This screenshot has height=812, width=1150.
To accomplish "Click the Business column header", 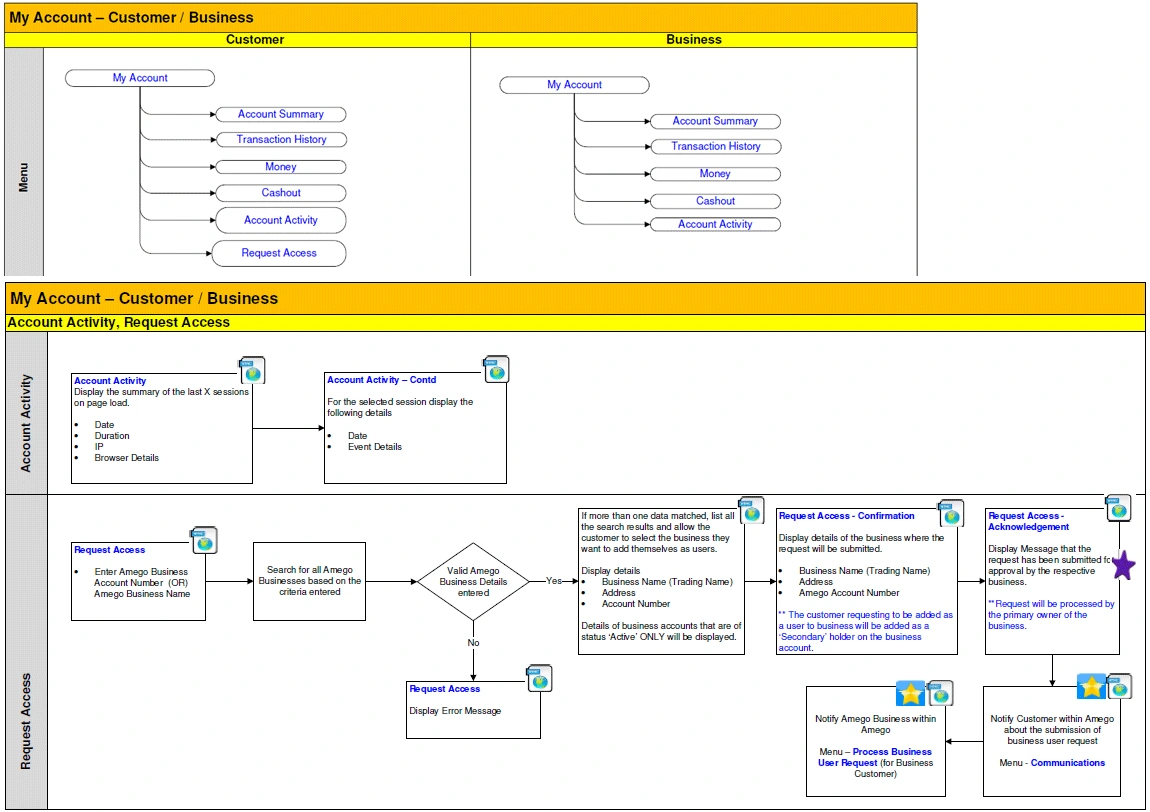I will (x=694, y=40).
